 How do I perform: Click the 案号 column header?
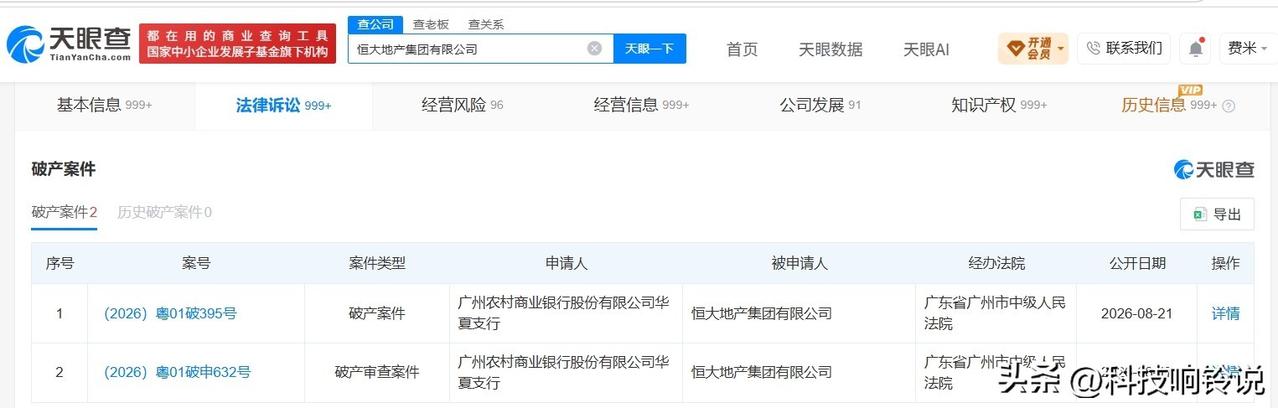196,263
